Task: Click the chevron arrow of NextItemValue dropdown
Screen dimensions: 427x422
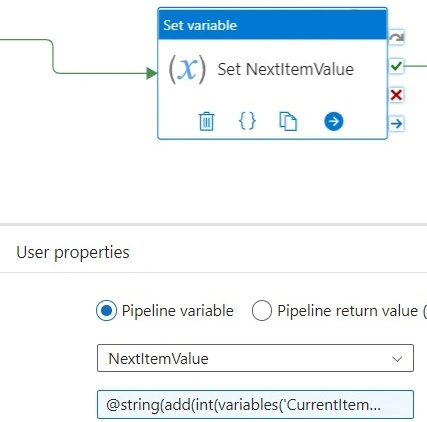Action: tap(397, 359)
